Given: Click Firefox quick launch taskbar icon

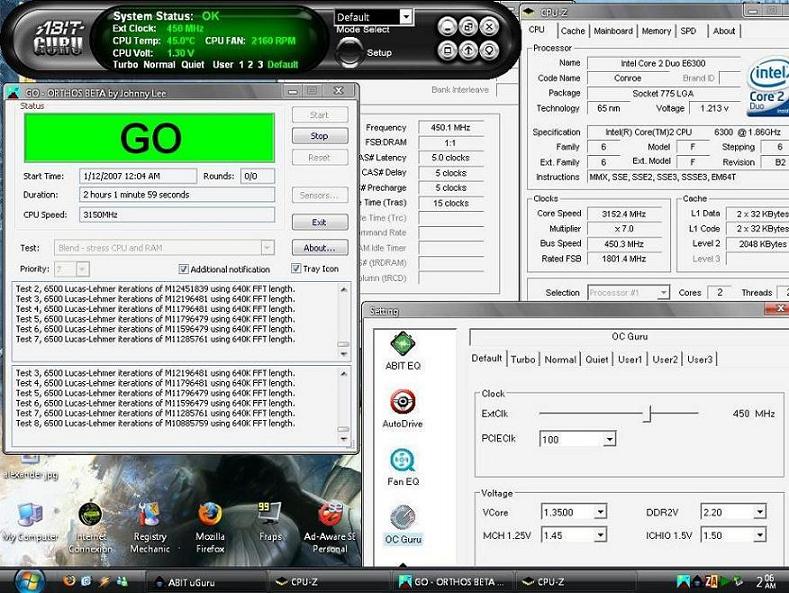Looking at the screenshot, I should click(x=69, y=581).
